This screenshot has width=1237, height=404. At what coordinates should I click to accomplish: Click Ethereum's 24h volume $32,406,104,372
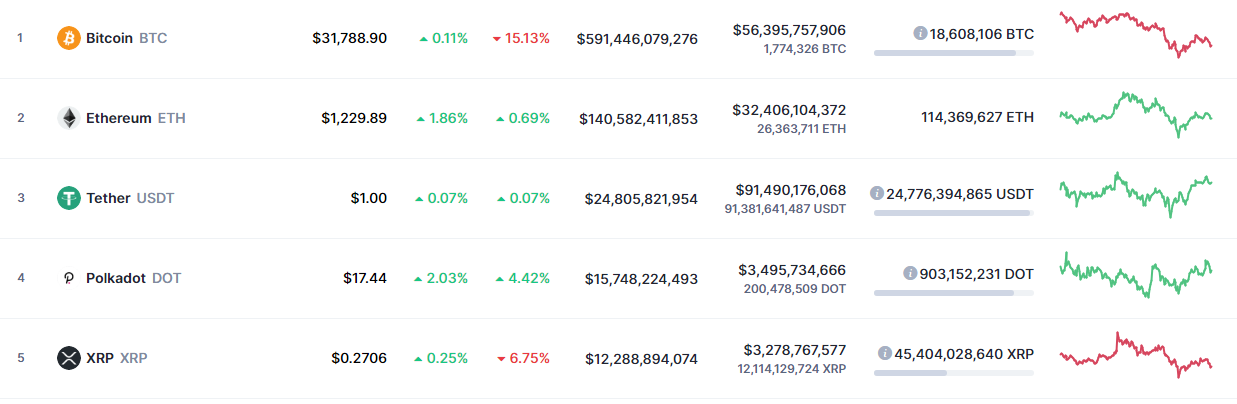point(790,110)
